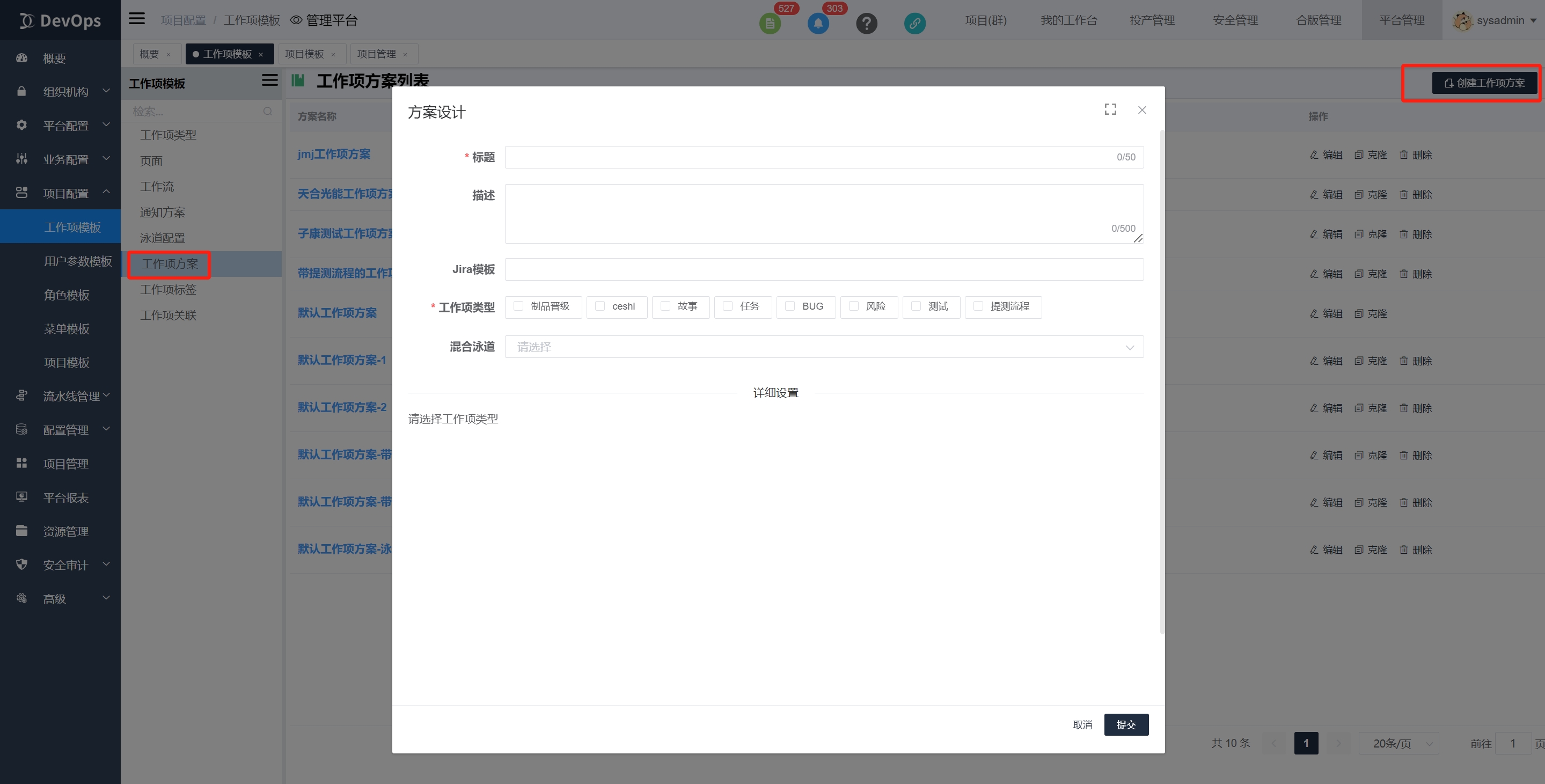
Task: Click the list icon beside 工作项模板 header
Action: pyautogui.click(x=269, y=80)
